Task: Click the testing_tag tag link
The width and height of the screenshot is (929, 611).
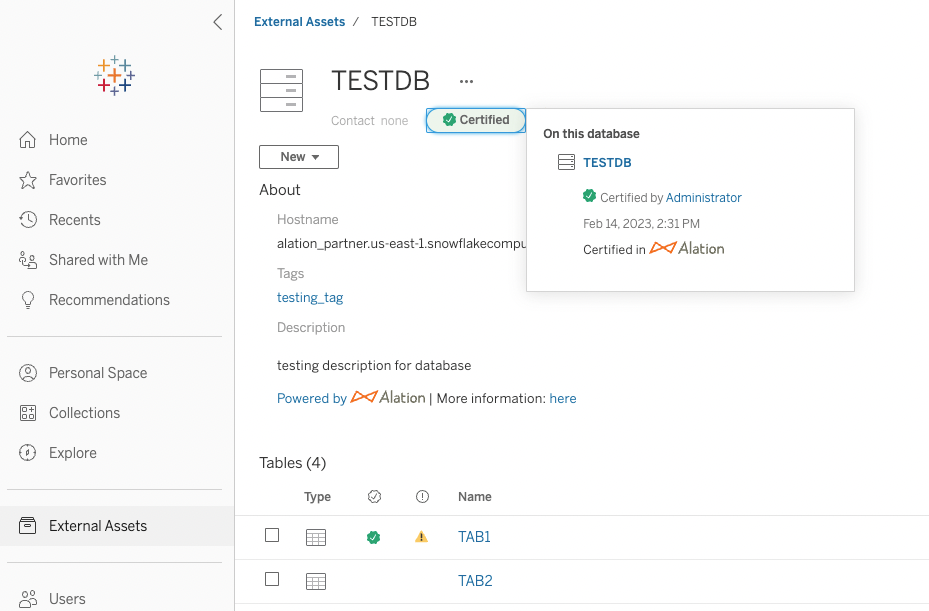Action: 310,297
